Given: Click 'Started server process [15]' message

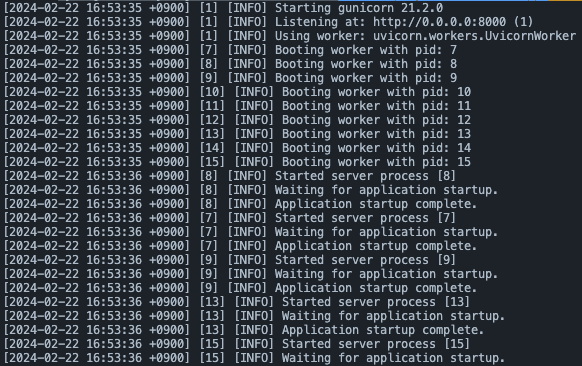Looking at the screenshot, I should click(376, 344).
